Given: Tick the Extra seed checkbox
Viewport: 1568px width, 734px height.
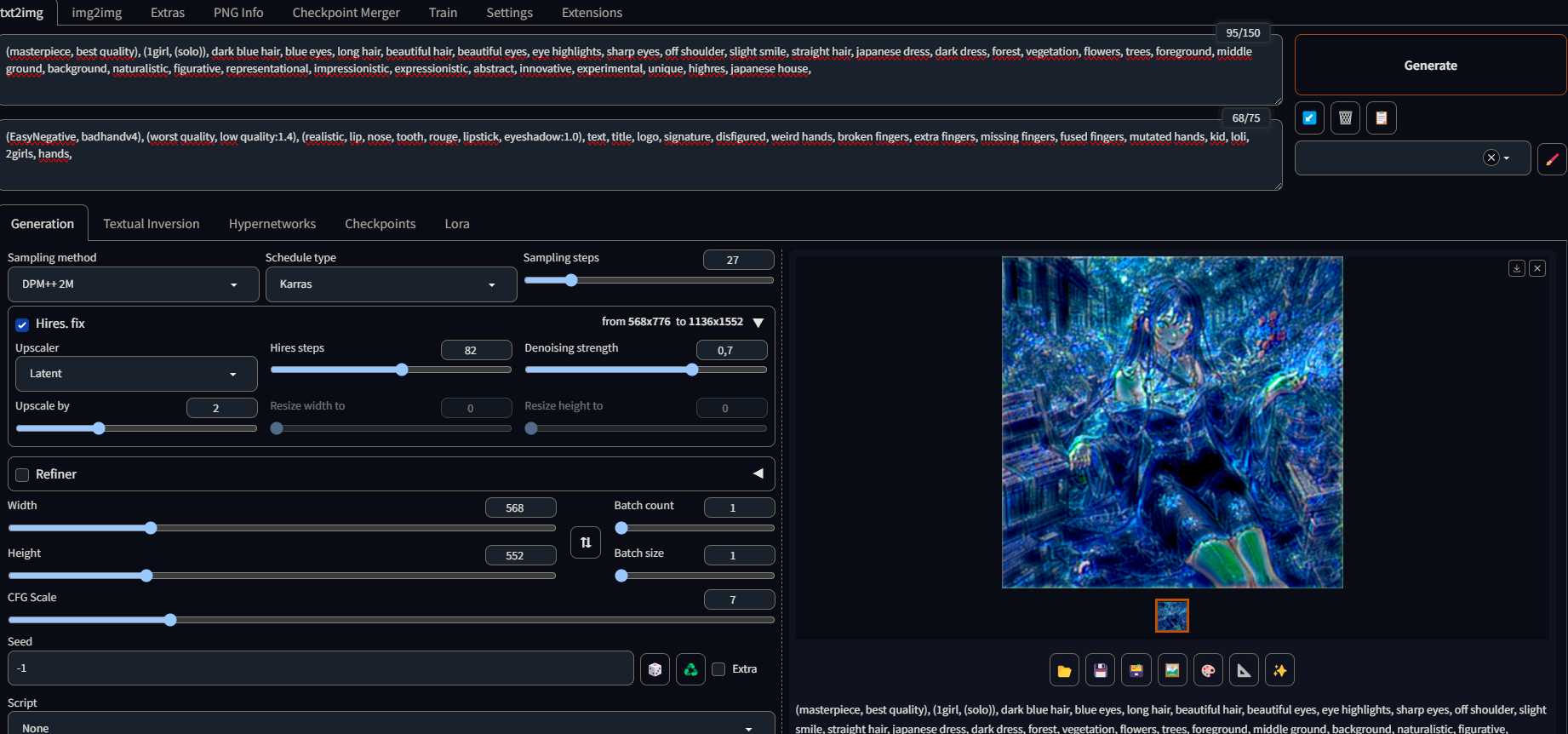Looking at the screenshot, I should point(718,669).
